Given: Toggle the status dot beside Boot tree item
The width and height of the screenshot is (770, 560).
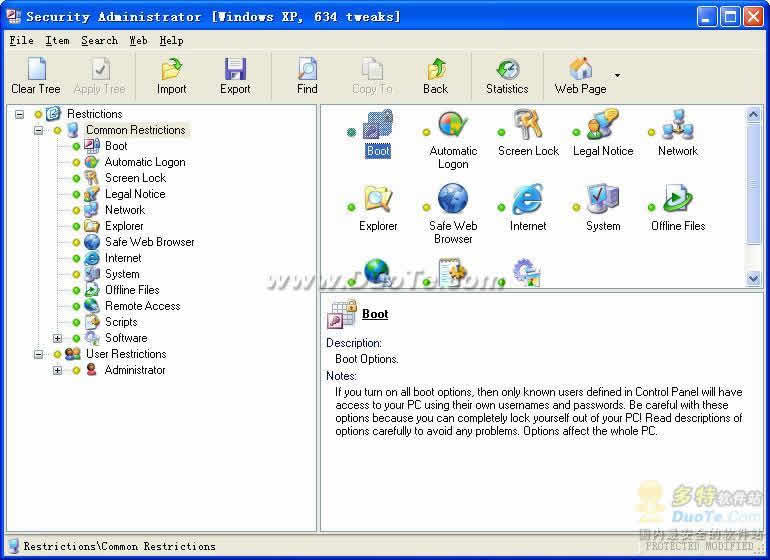Looking at the screenshot, I should [76, 146].
